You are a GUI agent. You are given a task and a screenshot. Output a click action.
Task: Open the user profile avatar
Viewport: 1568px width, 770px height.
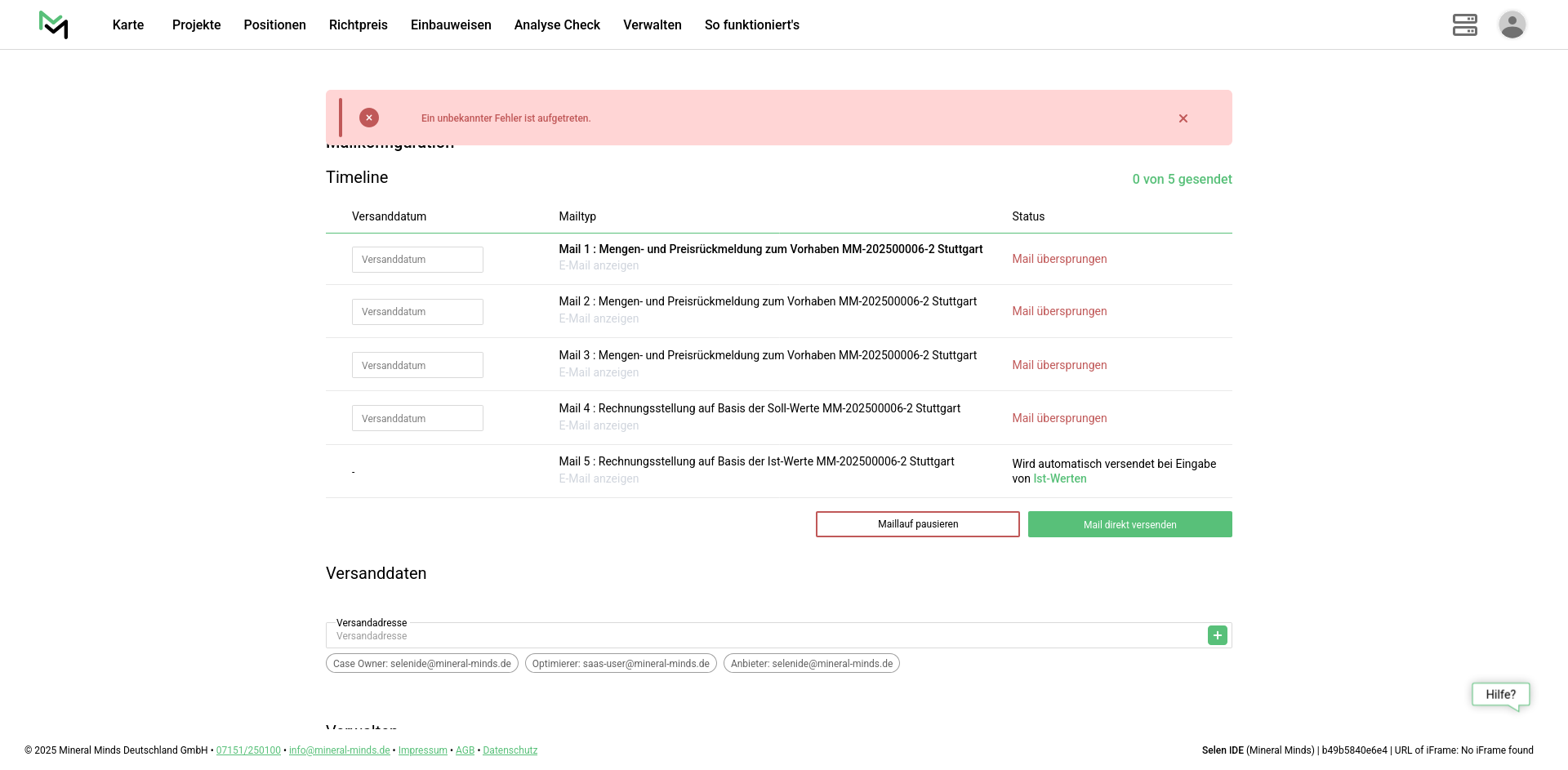(1512, 24)
